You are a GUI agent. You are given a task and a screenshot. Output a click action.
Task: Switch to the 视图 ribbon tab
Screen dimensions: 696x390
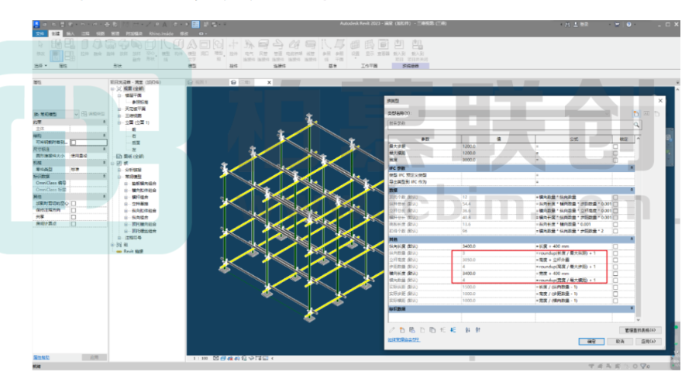pos(101,34)
